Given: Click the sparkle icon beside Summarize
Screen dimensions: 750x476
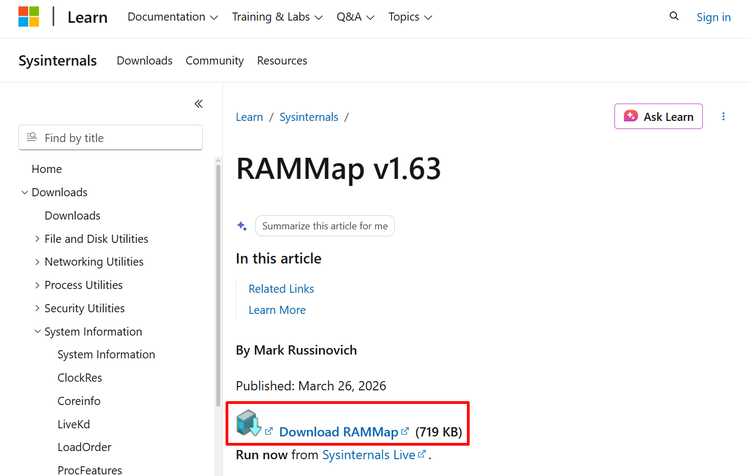Looking at the screenshot, I should tap(242, 226).
